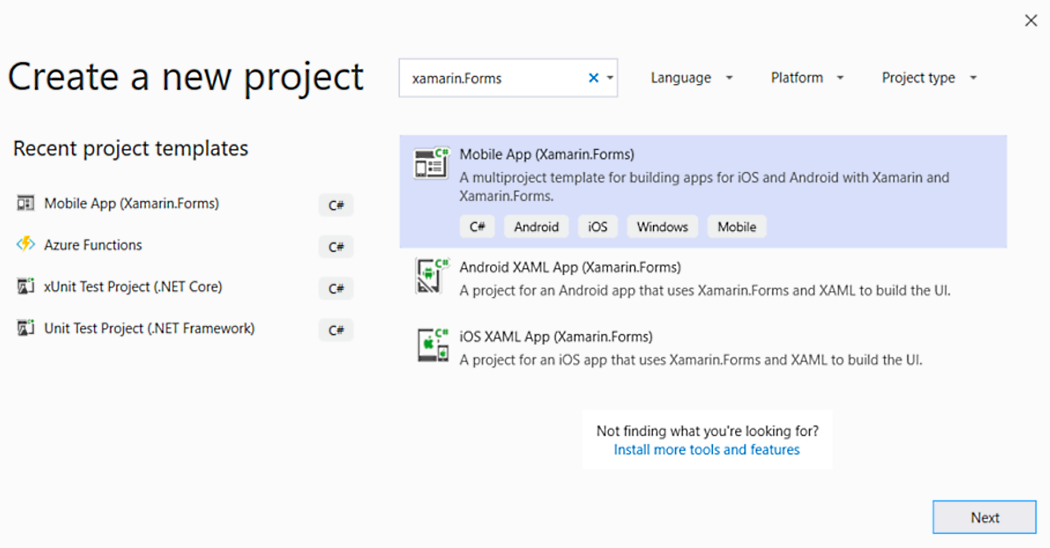Click the recent Mobile App template icon
This screenshot has height=548, width=1050.
coord(25,204)
